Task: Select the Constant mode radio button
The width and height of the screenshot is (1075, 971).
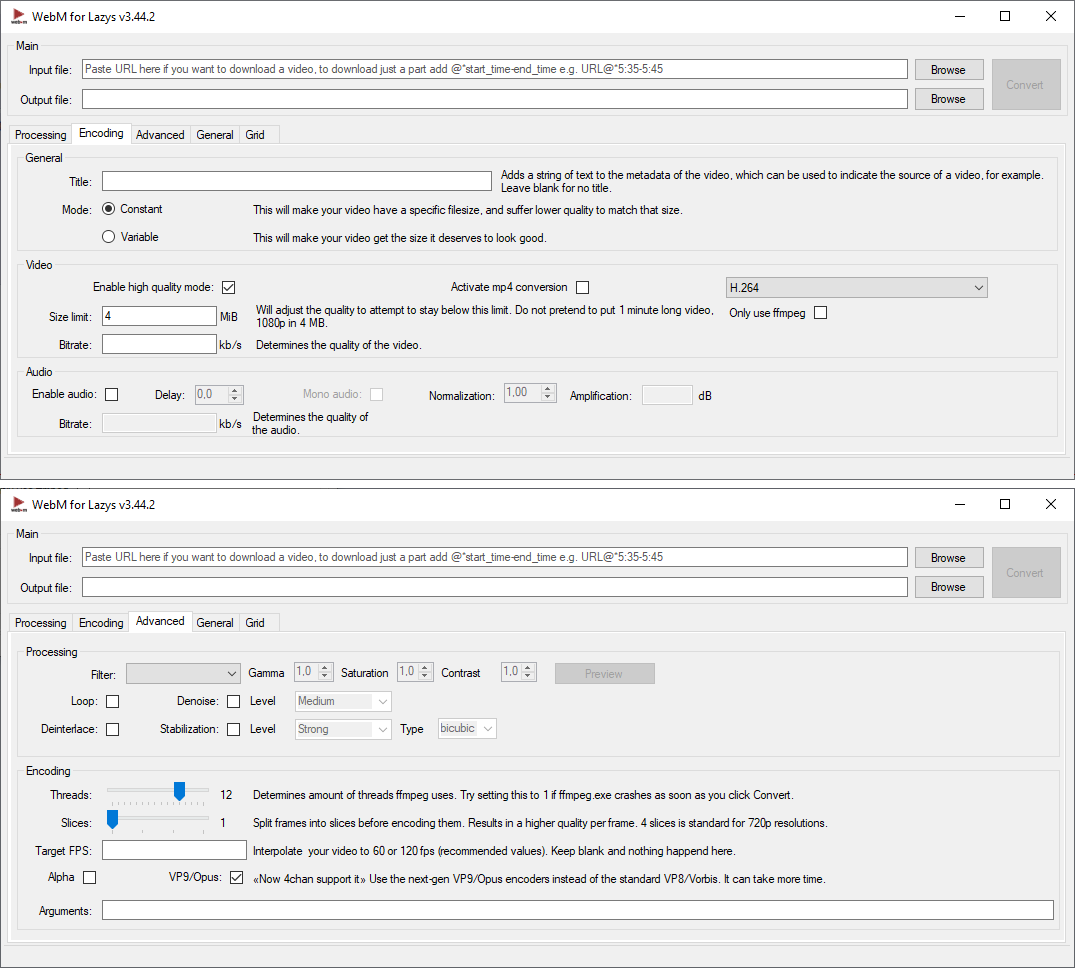Action: 108,209
